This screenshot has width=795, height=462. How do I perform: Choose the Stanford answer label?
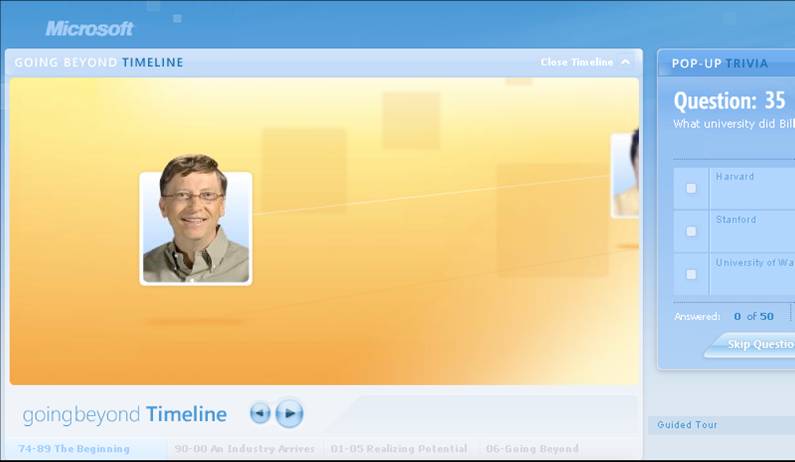pos(736,220)
